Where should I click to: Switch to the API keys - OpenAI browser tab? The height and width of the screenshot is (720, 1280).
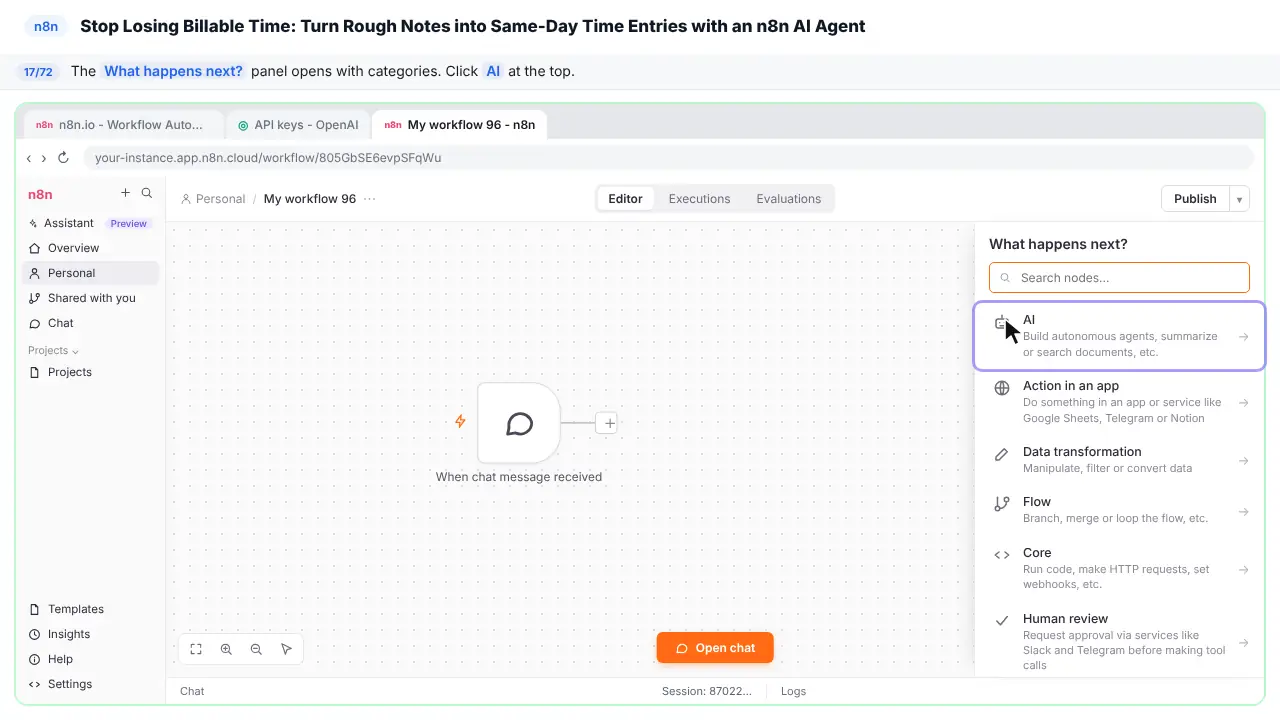298,125
